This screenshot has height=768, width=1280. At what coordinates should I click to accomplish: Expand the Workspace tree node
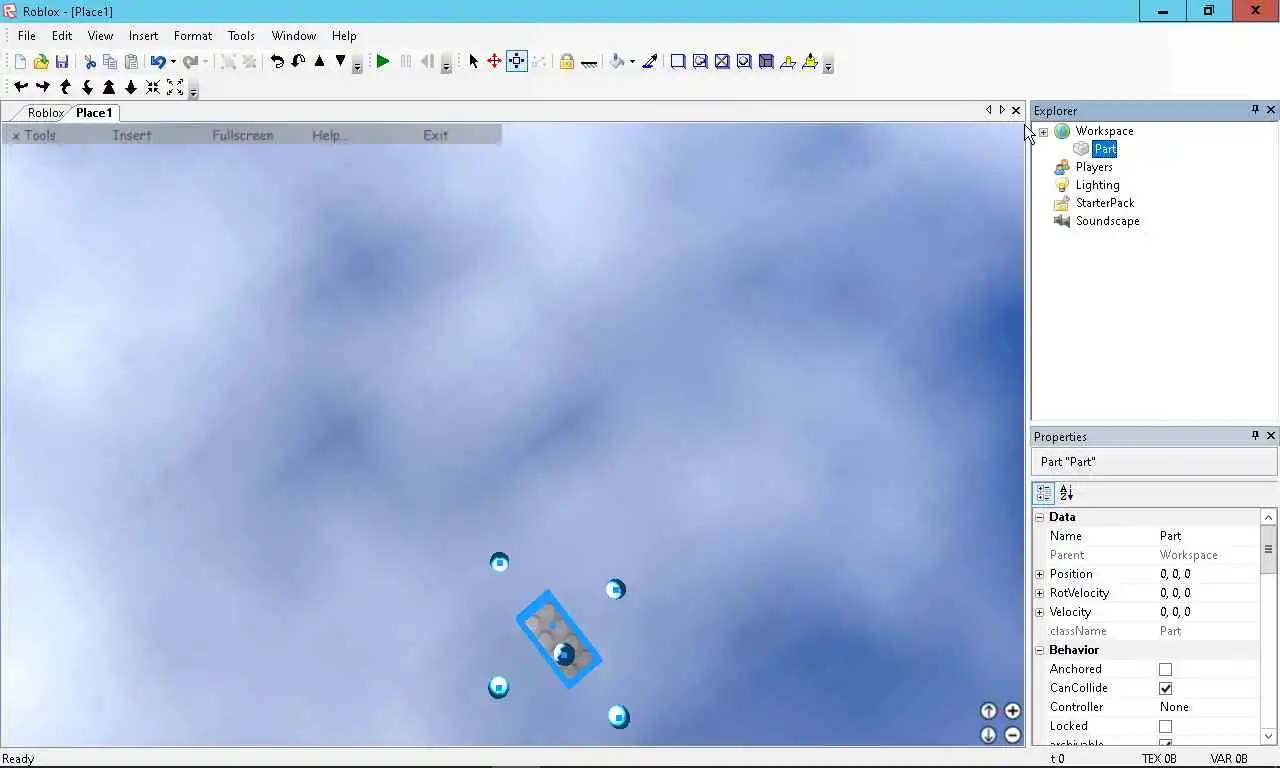[x=1043, y=132]
